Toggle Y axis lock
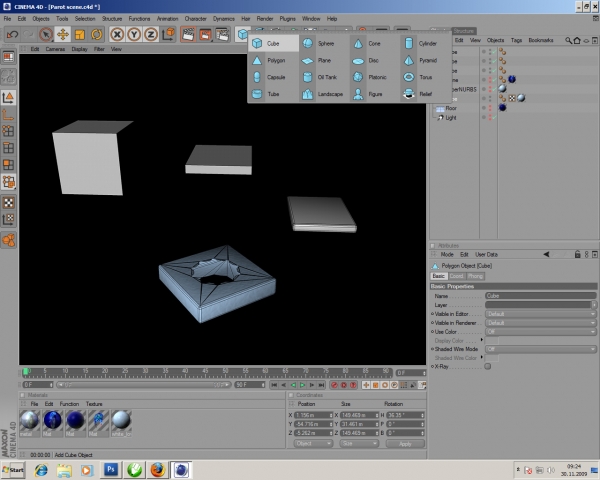 click(134, 34)
